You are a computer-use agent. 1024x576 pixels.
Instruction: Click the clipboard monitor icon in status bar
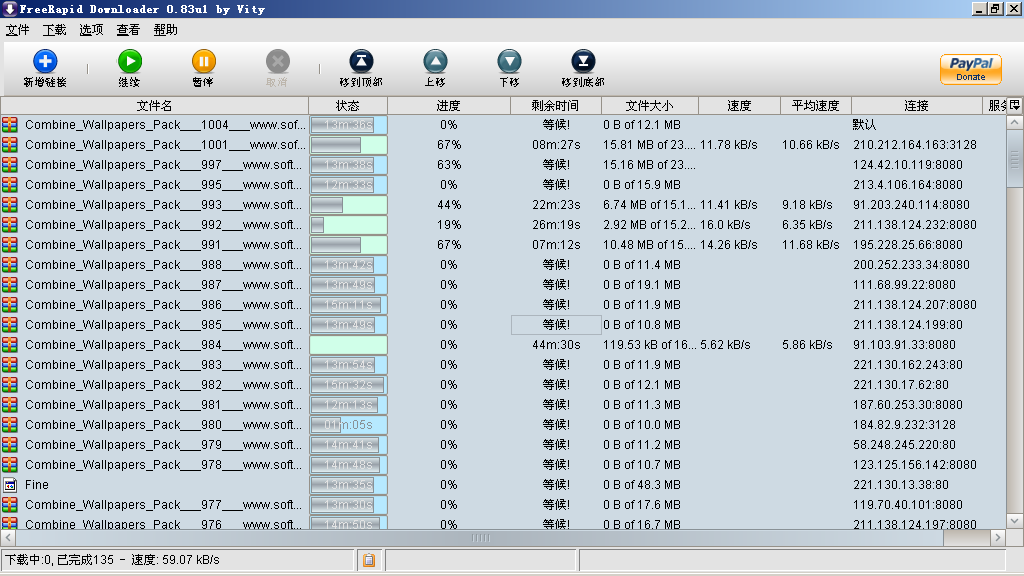(x=369, y=560)
